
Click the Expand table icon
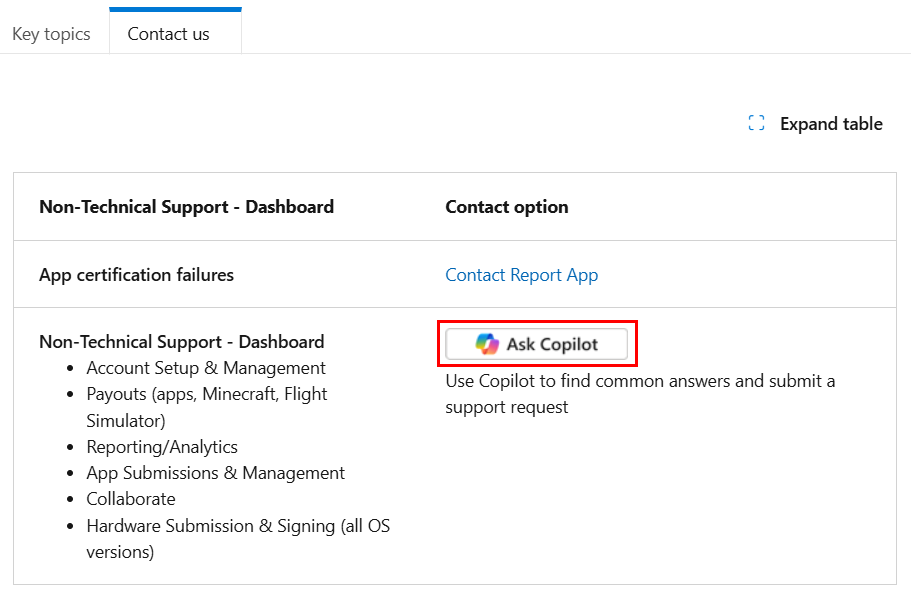[756, 123]
